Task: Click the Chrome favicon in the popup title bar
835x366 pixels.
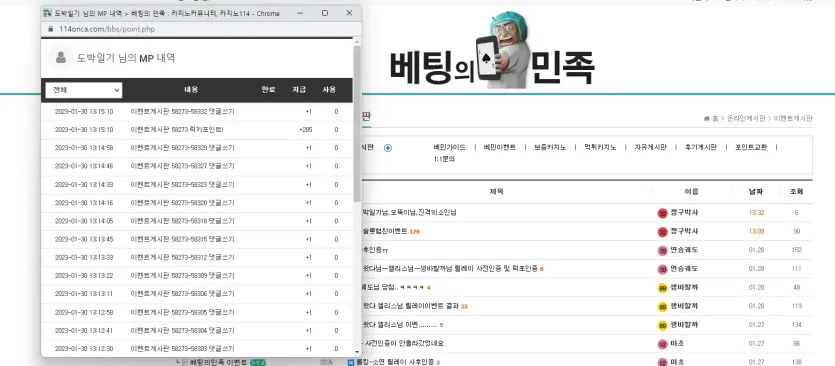Action: 47,13
